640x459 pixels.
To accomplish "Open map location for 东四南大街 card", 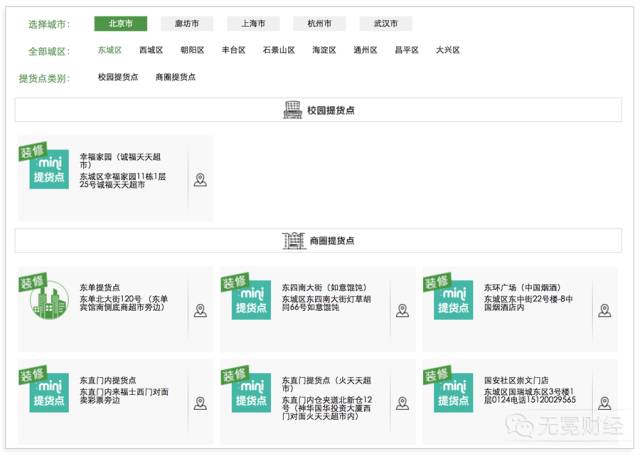I will pos(402,310).
